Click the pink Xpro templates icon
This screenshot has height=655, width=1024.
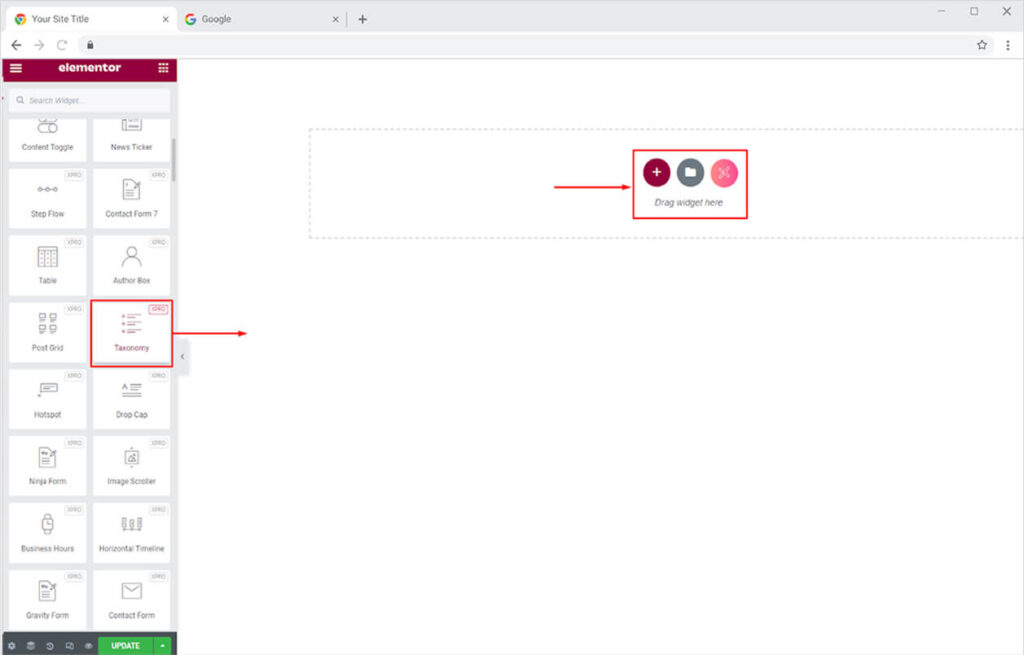pyautogui.click(x=724, y=172)
